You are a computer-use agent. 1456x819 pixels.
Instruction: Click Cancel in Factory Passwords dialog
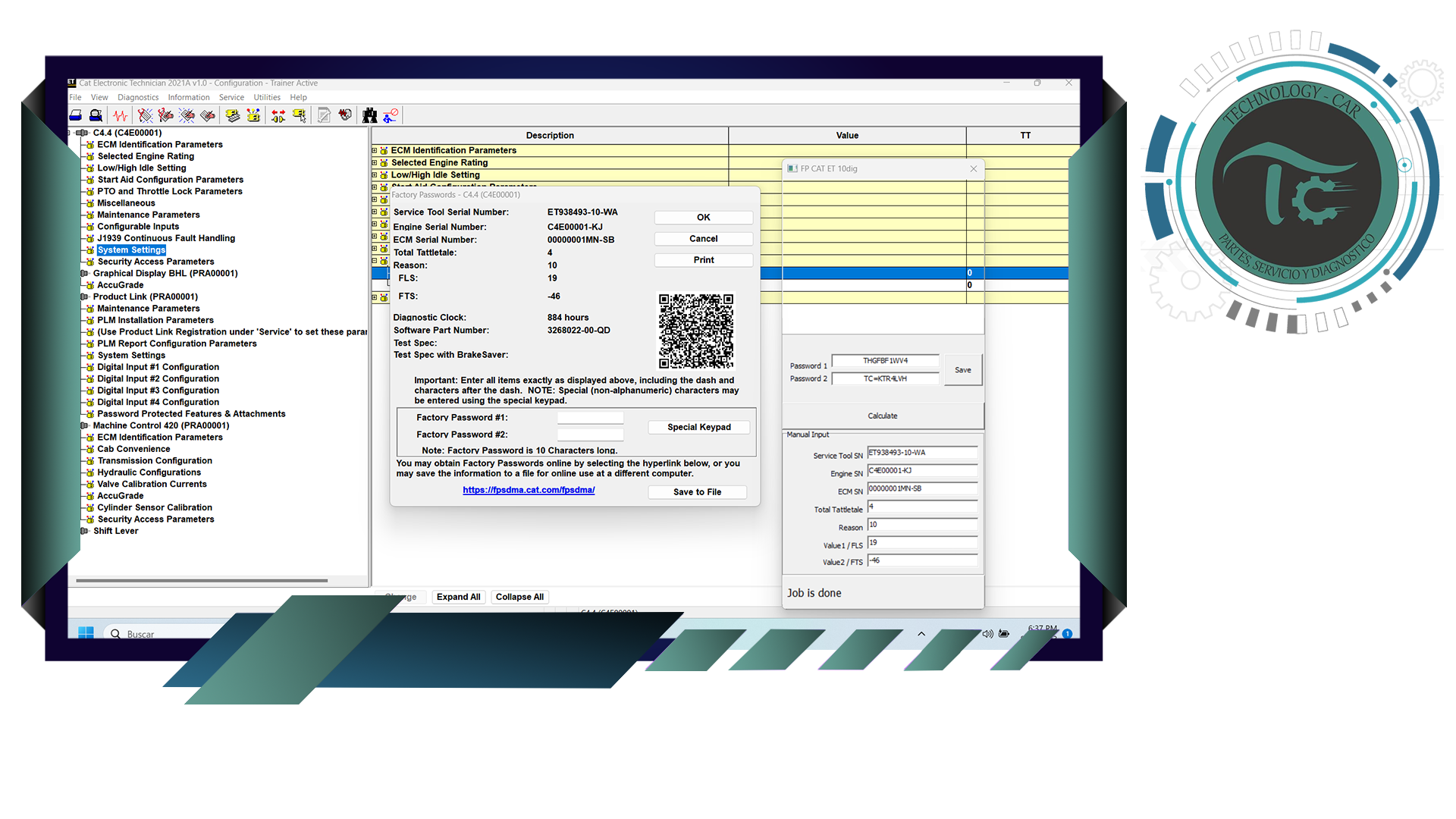(704, 239)
